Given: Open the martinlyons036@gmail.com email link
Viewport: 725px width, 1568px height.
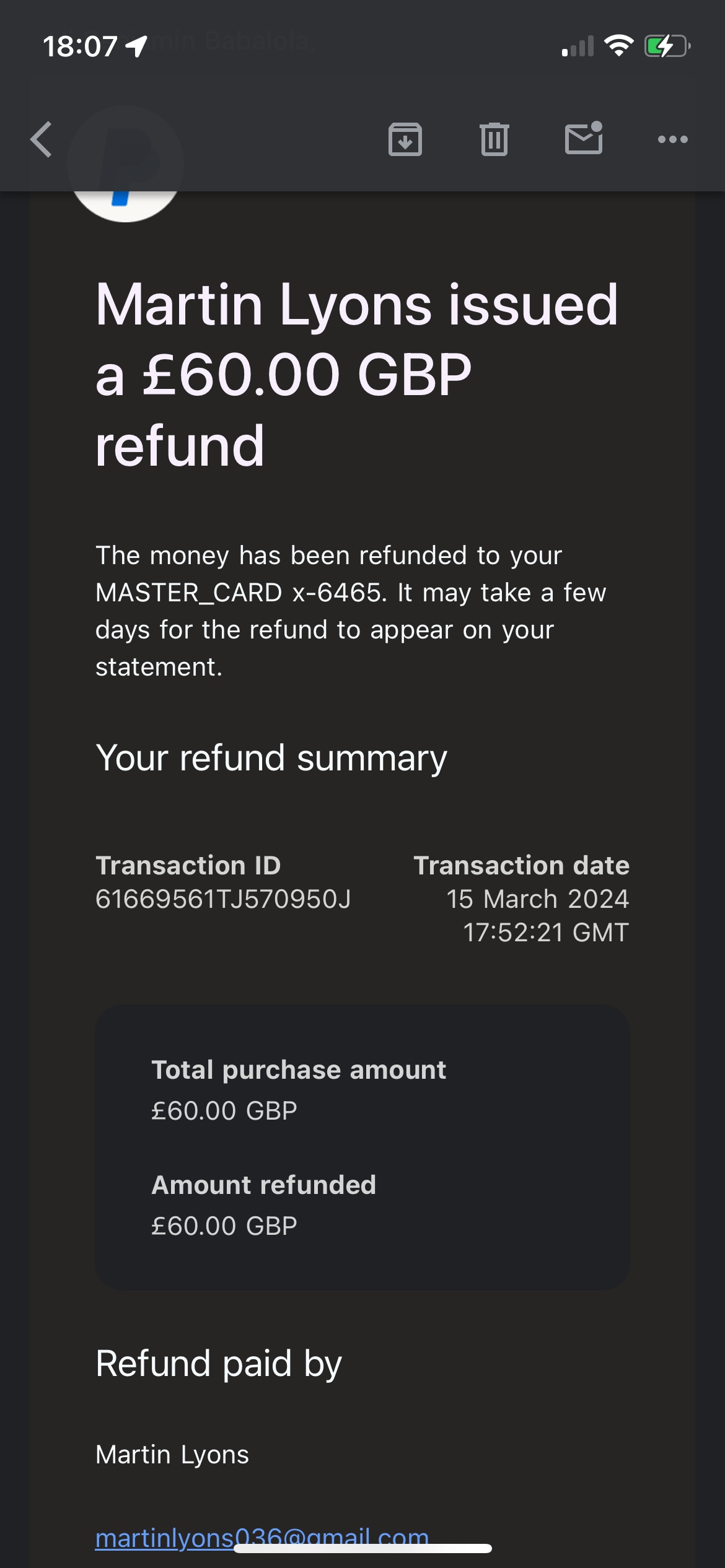Looking at the screenshot, I should point(262,1538).
